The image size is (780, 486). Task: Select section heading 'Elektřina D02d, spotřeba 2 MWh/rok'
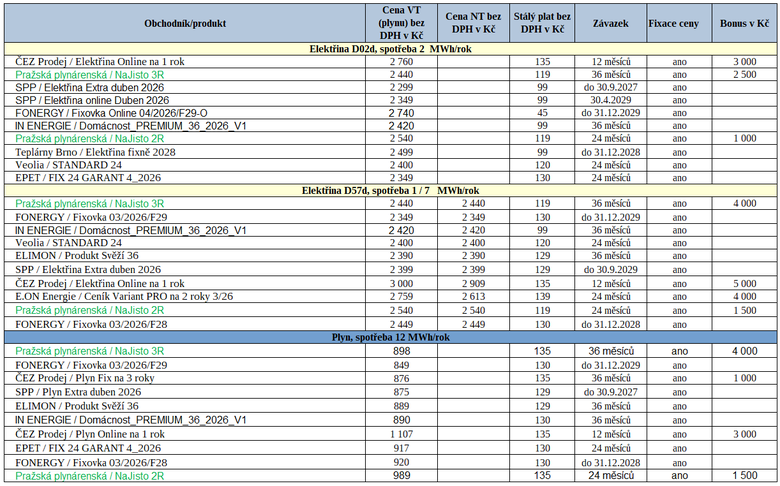390,49
